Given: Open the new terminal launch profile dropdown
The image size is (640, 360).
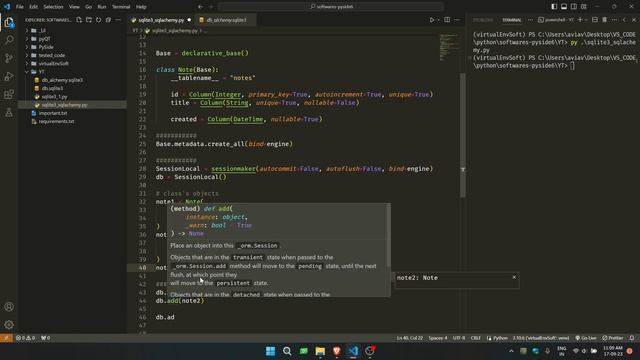Looking at the screenshot, I should 586,20.
